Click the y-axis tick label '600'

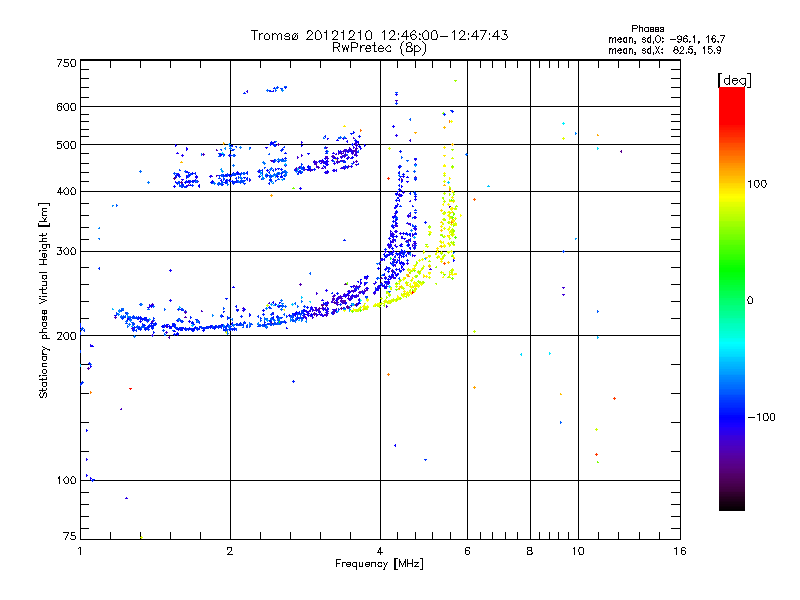click(66, 107)
